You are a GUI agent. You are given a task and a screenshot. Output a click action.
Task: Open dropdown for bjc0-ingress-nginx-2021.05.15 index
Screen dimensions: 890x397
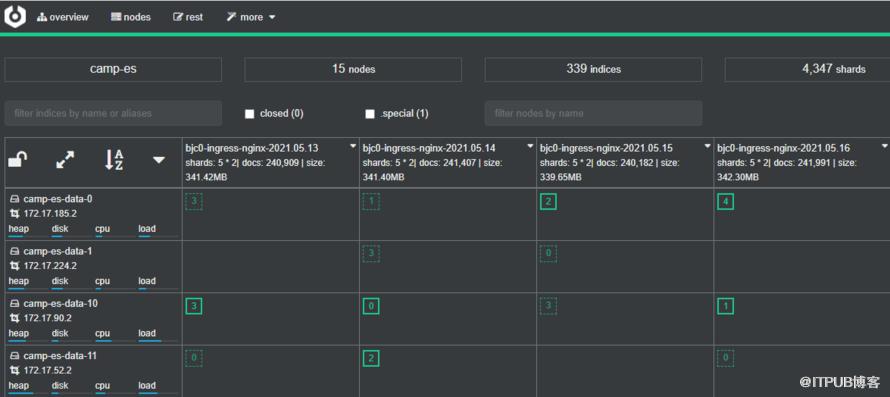pyautogui.click(x=708, y=147)
